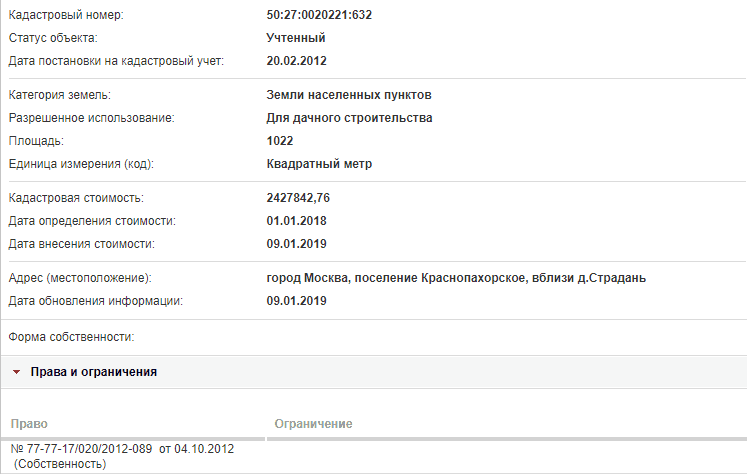Image resolution: width=747 pixels, height=474 pixels.
Task: Click the valuation date 01.01.2018
Action: pos(296,221)
